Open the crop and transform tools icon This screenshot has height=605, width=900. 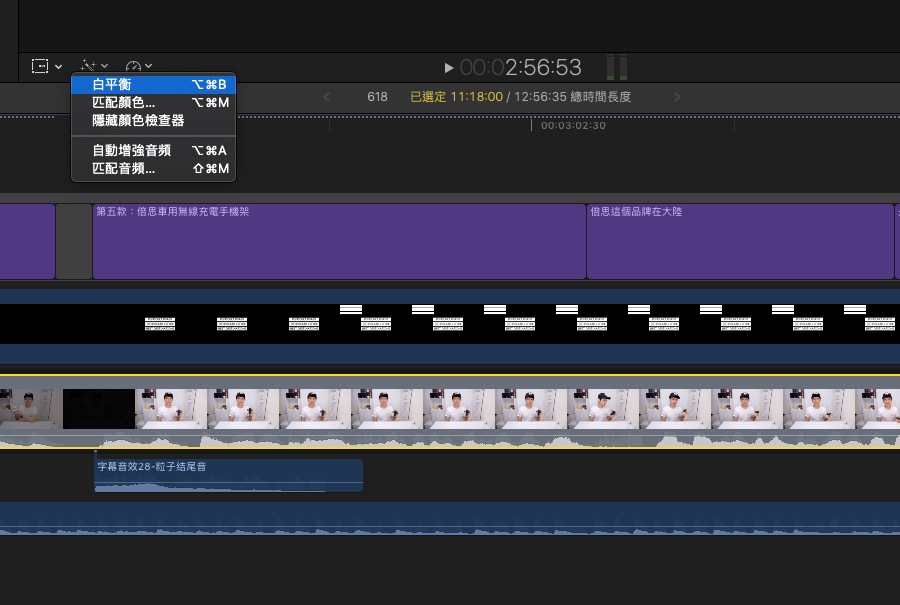coord(40,66)
